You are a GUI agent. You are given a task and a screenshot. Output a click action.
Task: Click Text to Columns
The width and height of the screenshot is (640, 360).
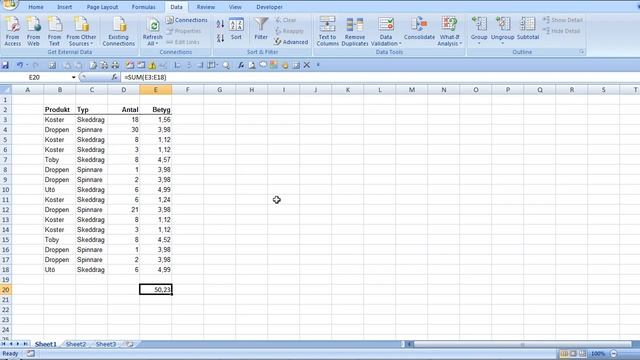click(x=327, y=31)
